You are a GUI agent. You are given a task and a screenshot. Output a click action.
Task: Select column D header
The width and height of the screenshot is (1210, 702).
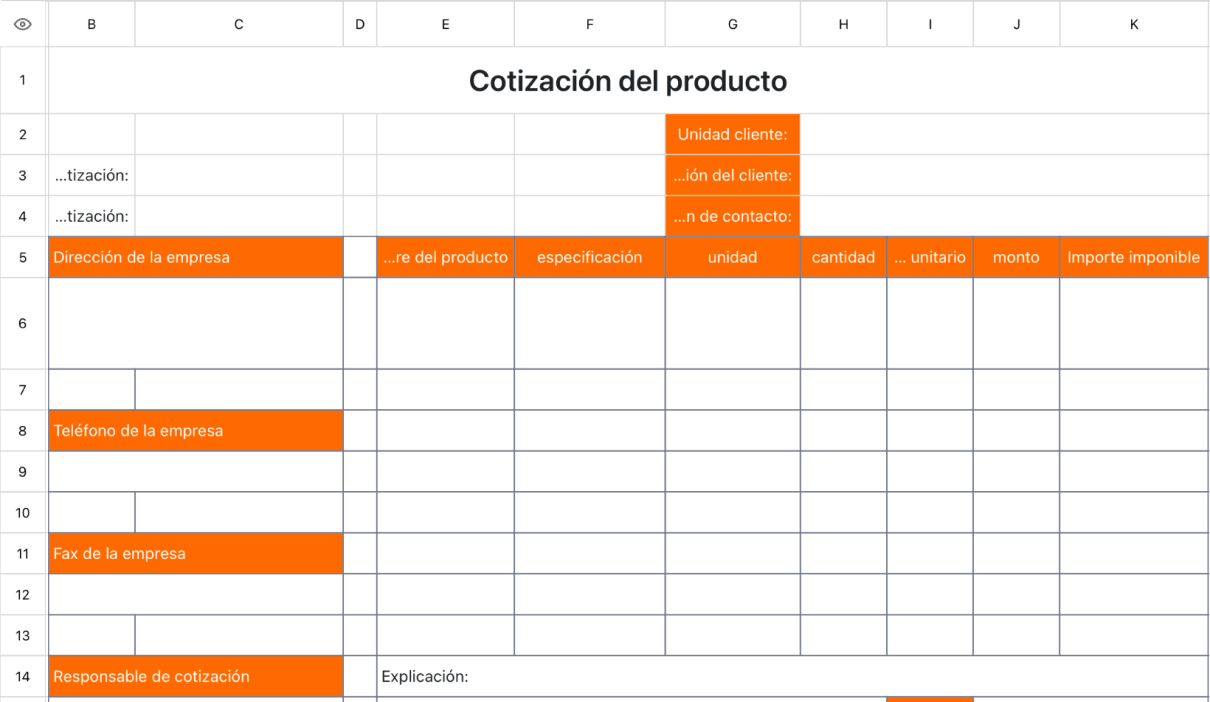[x=360, y=24]
